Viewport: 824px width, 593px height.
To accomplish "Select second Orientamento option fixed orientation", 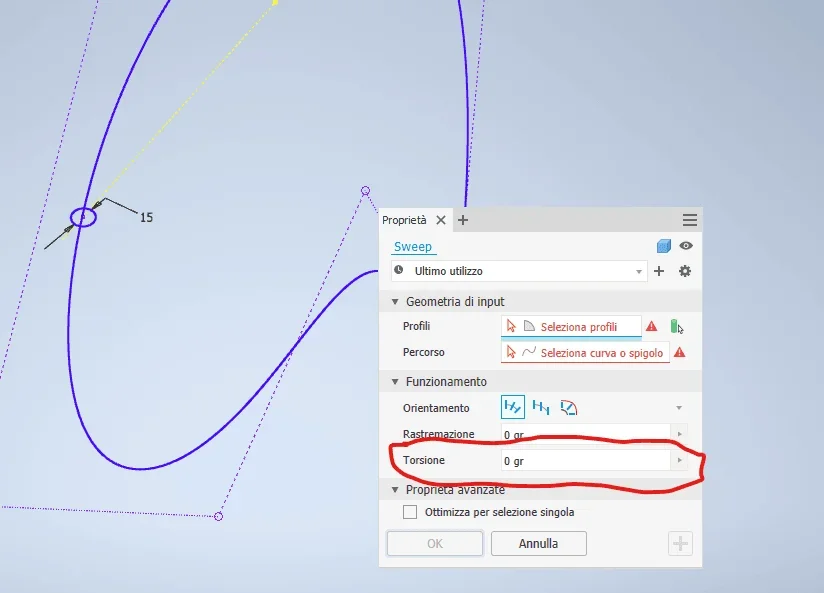I will [x=541, y=407].
